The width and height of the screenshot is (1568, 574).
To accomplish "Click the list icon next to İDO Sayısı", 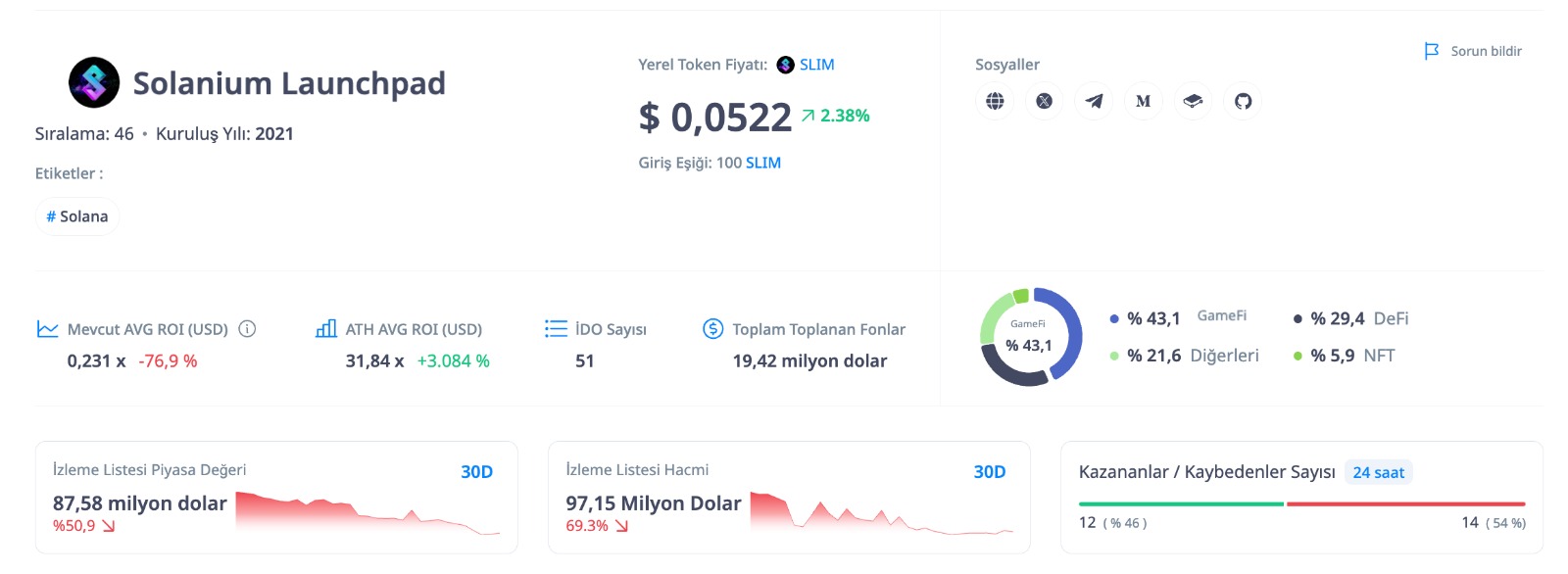I will point(556,329).
